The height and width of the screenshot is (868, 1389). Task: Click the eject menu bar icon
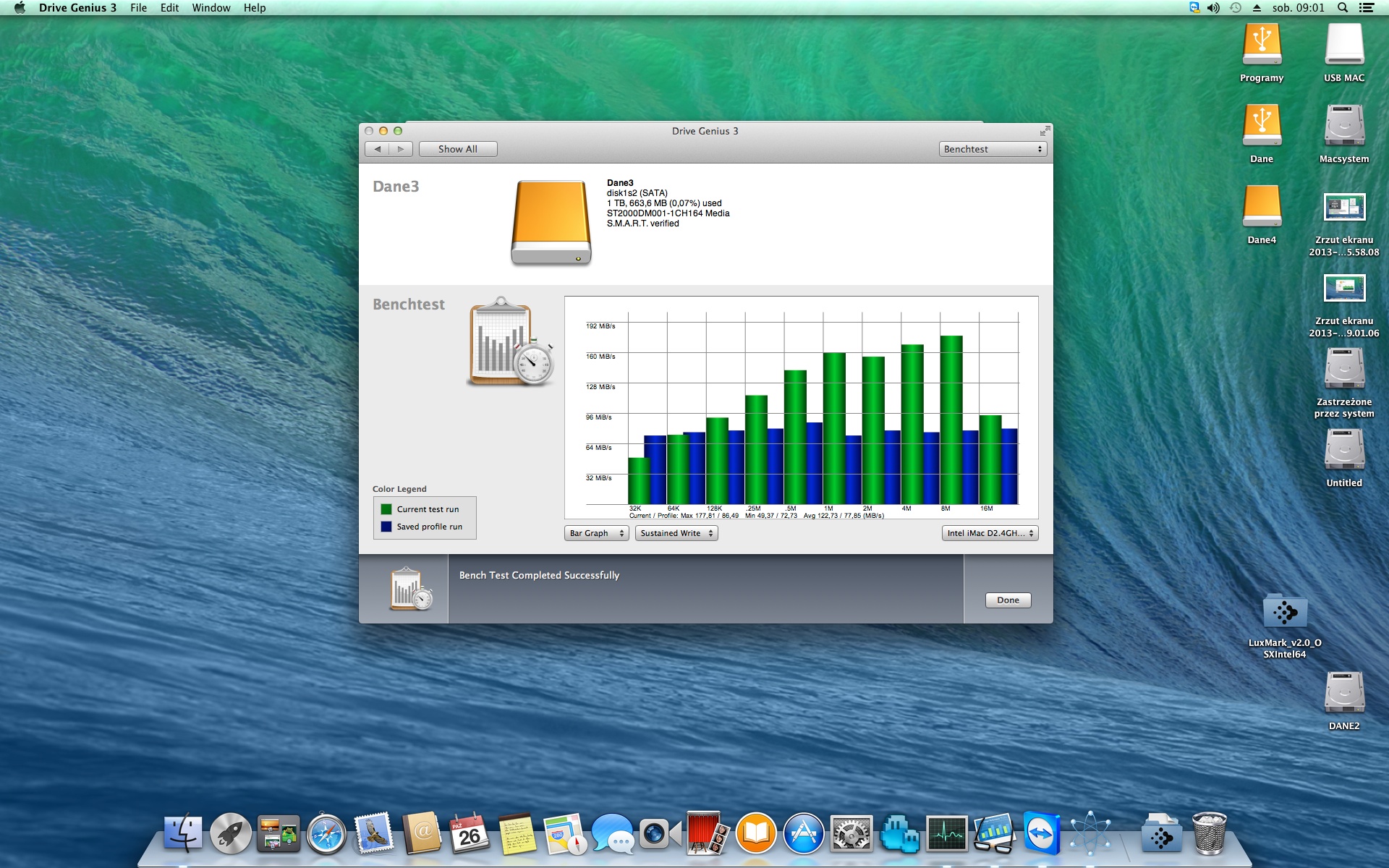tap(1257, 8)
